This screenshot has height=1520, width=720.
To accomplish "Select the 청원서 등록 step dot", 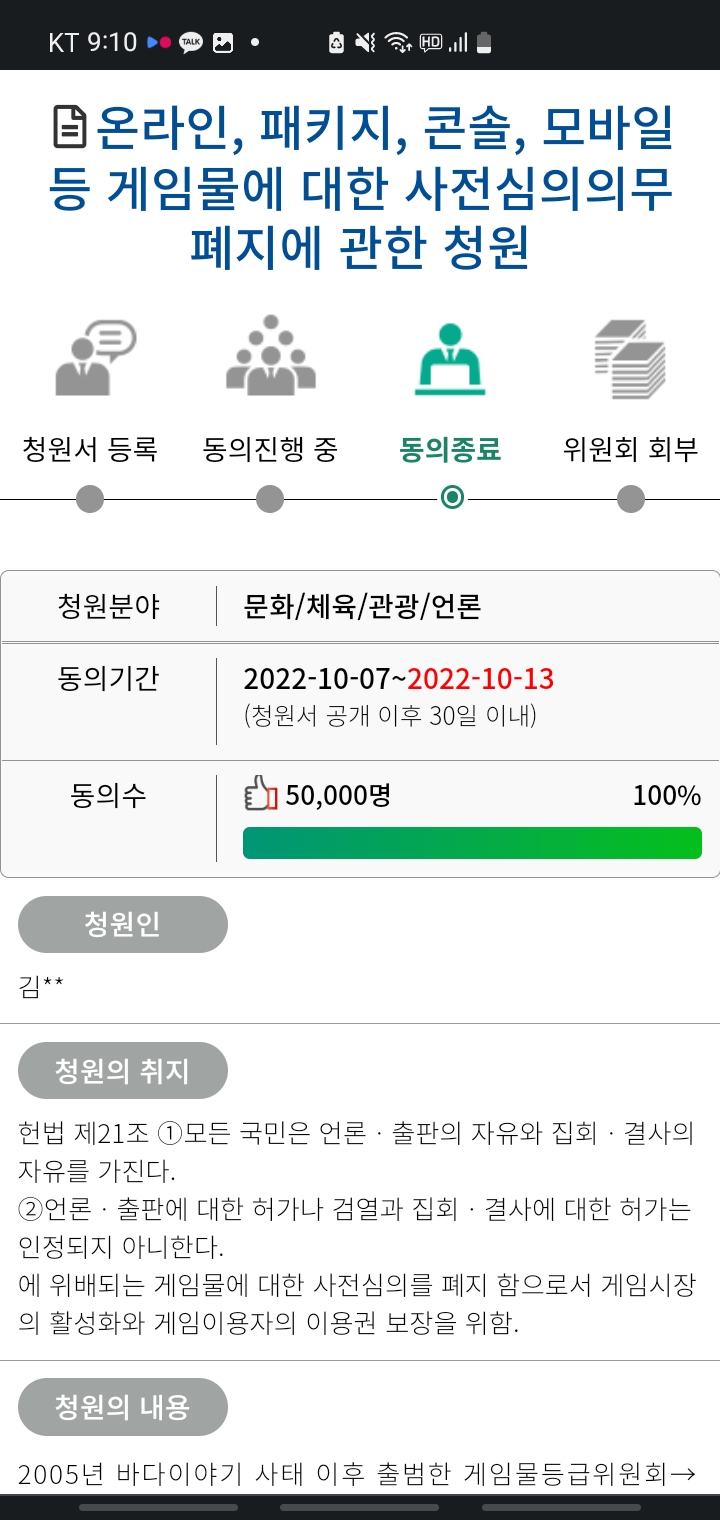I will click(x=90, y=498).
